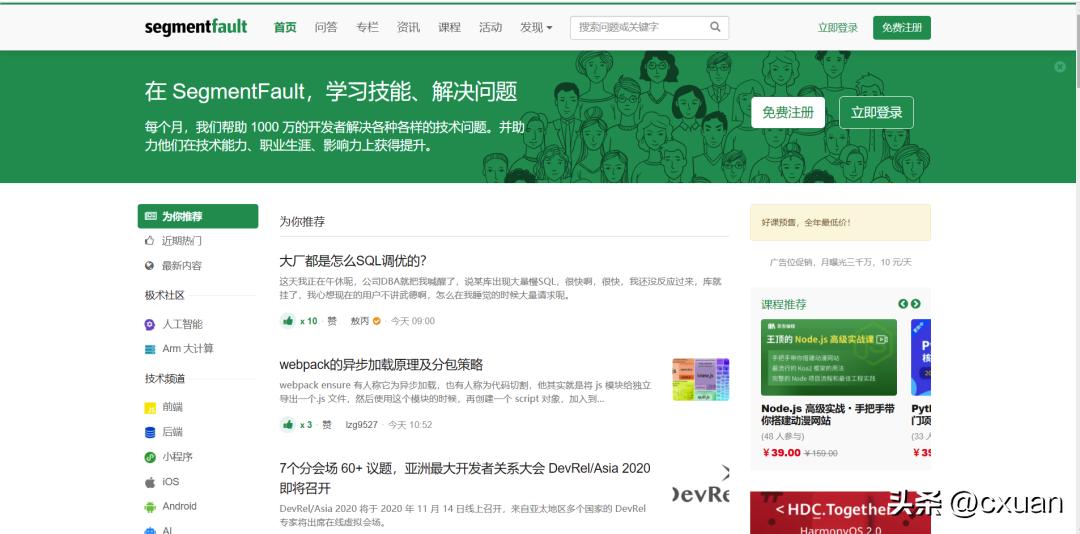Screen dimensions: 1080x534
Task: Open author lzg9527 profile
Action: (x=362, y=425)
